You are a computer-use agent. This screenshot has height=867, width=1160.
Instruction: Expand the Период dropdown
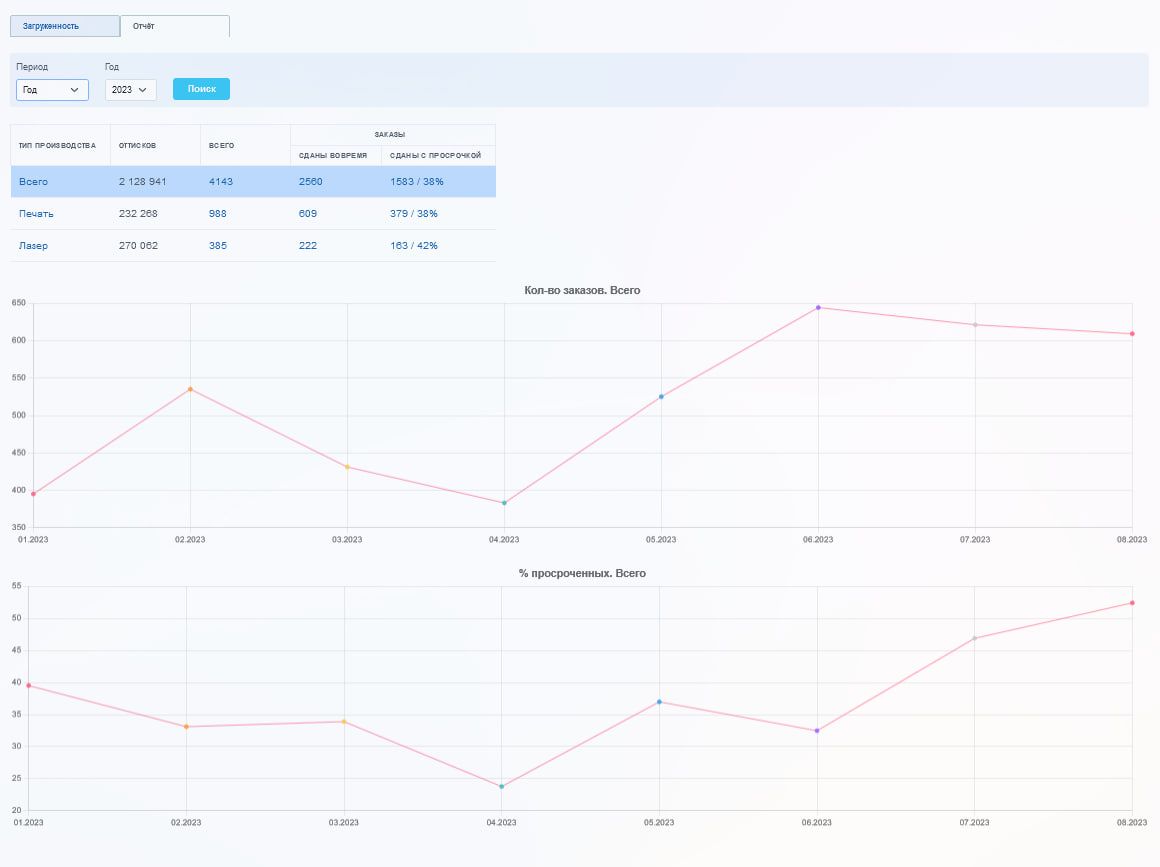click(52, 90)
